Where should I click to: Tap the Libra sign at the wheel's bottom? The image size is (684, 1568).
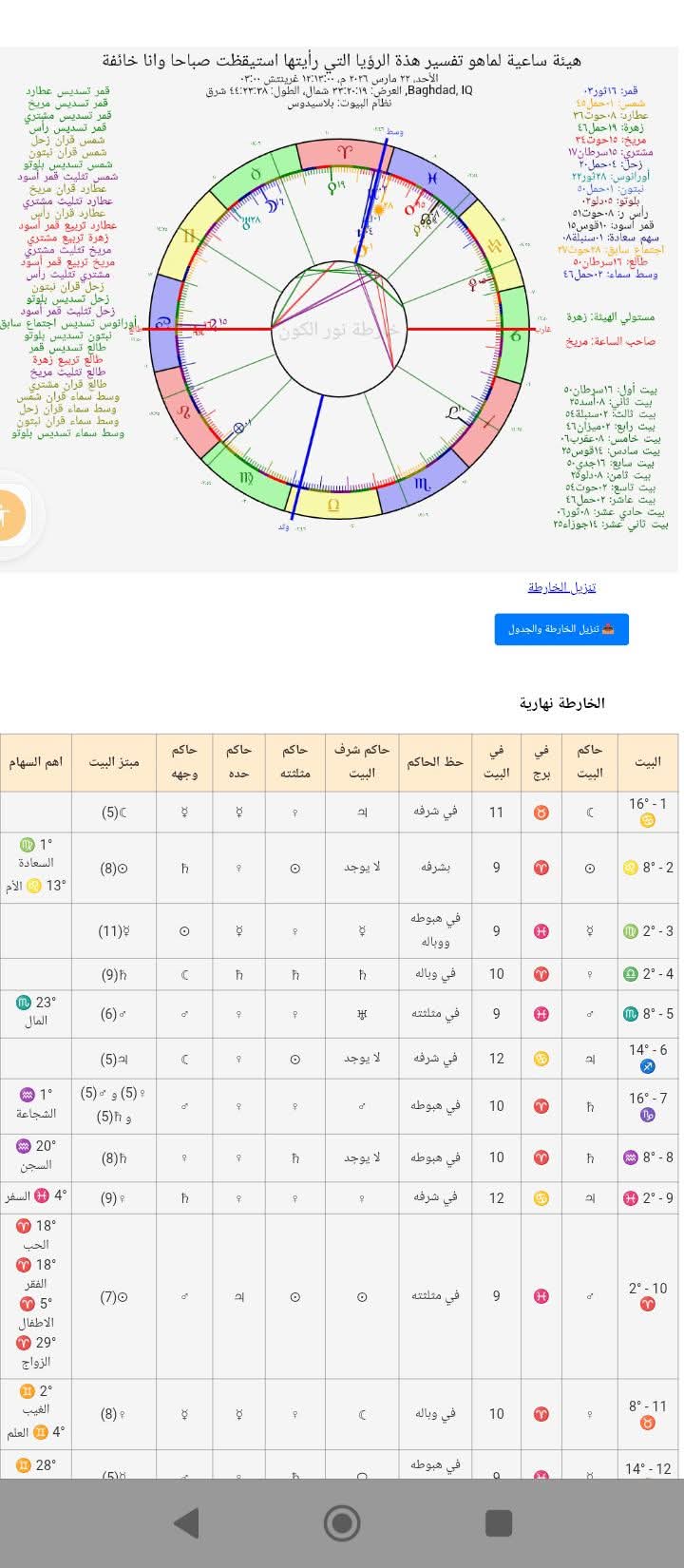(x=333, y=505)
